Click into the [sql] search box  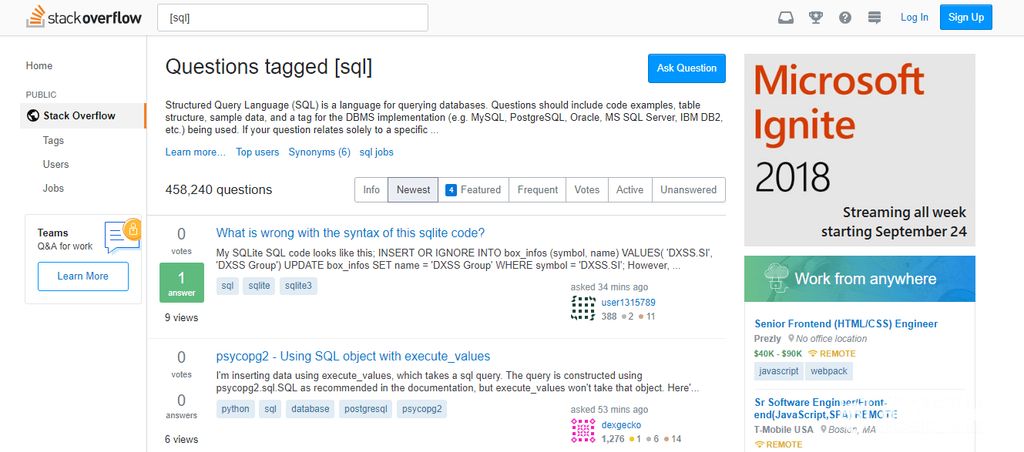tap(293, 18)
